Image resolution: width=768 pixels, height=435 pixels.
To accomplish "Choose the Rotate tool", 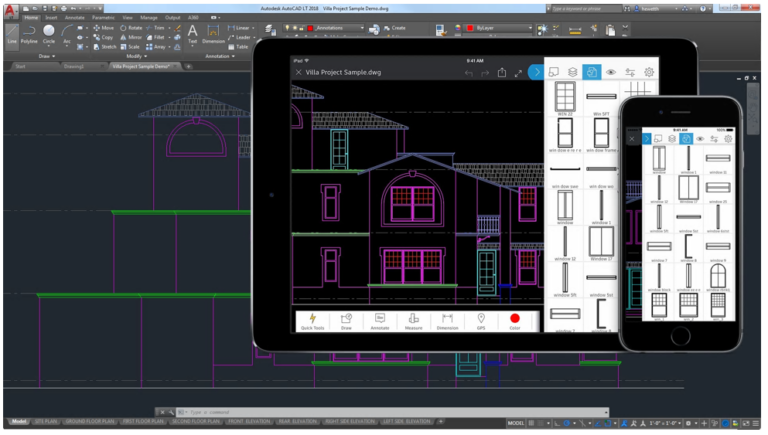I will click(x=131, y=28).
